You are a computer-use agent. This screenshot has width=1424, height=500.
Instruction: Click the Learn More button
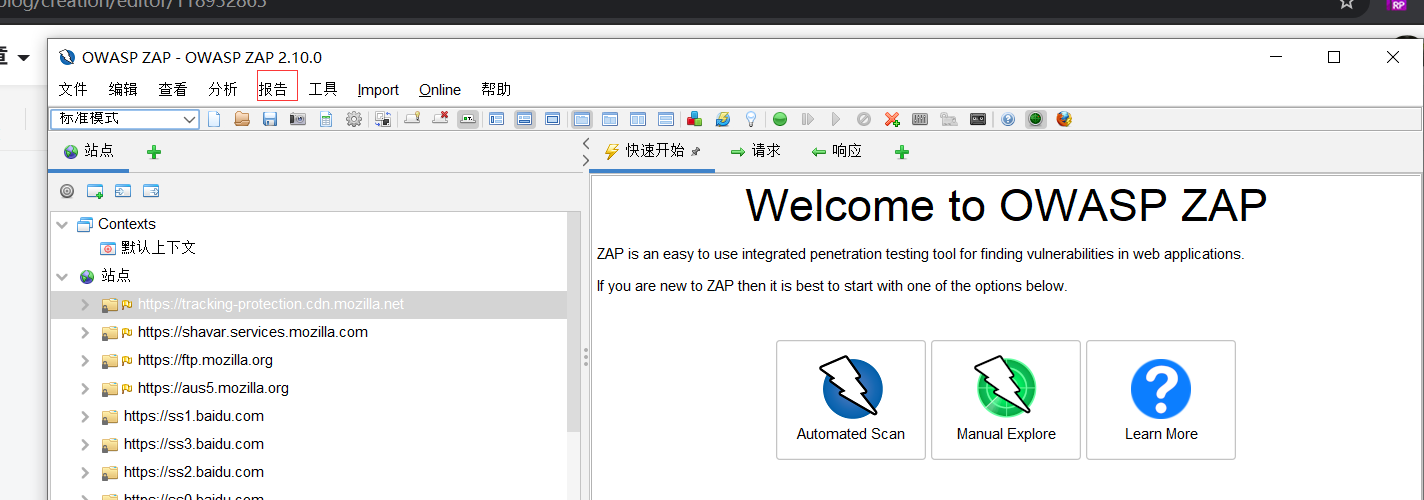(x=1161, y=400)
